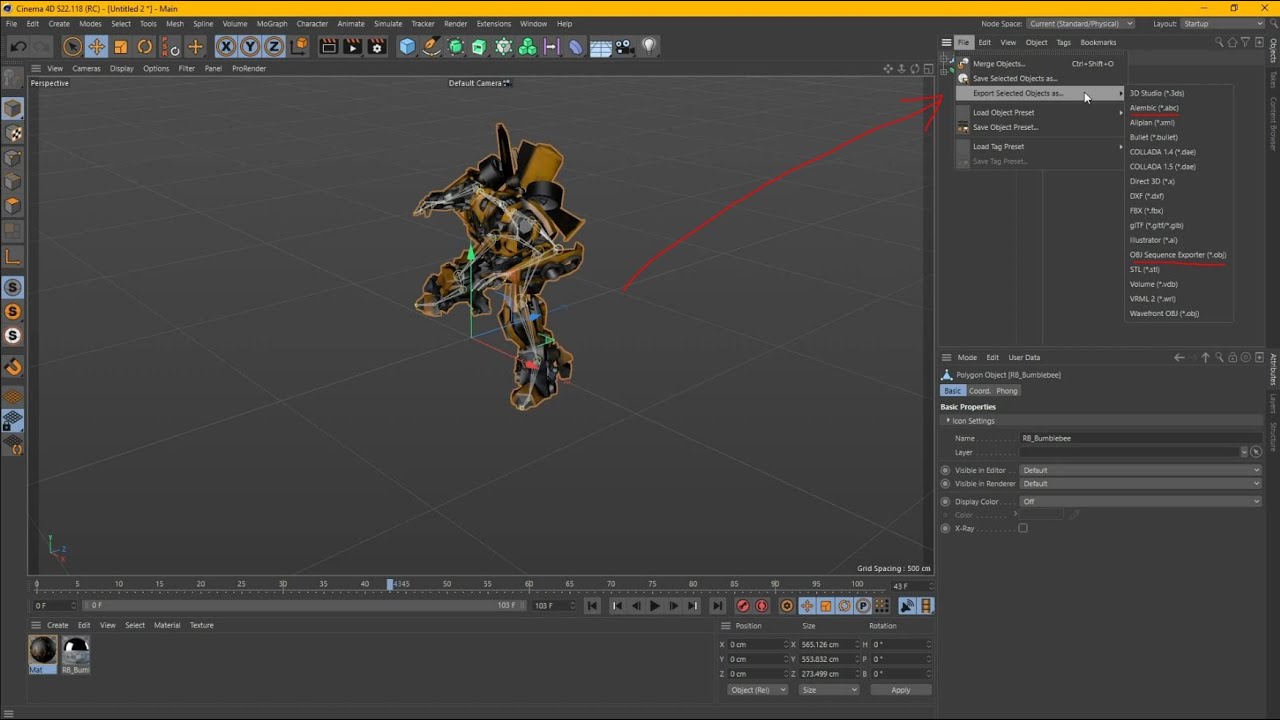Open Edit Render Settings clapperboard gear icon

[x=376, y=46]
